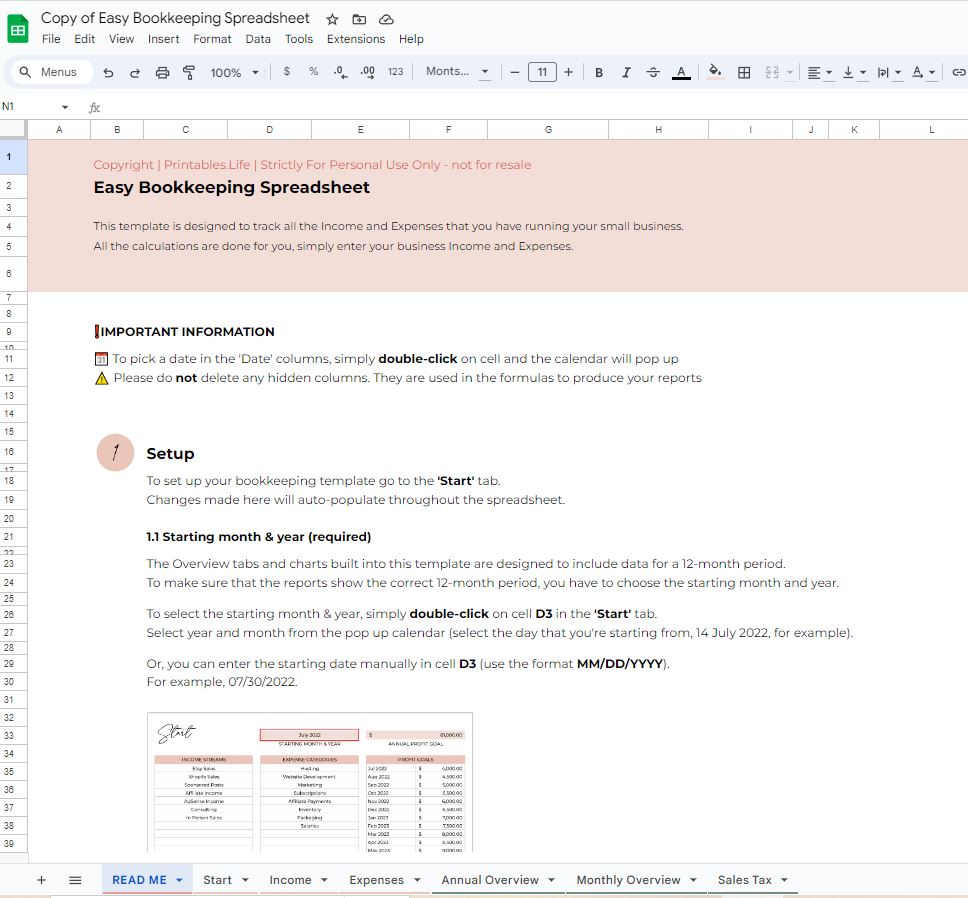
Task: Toggle bold formatting
Action: (x=599, y=72)
